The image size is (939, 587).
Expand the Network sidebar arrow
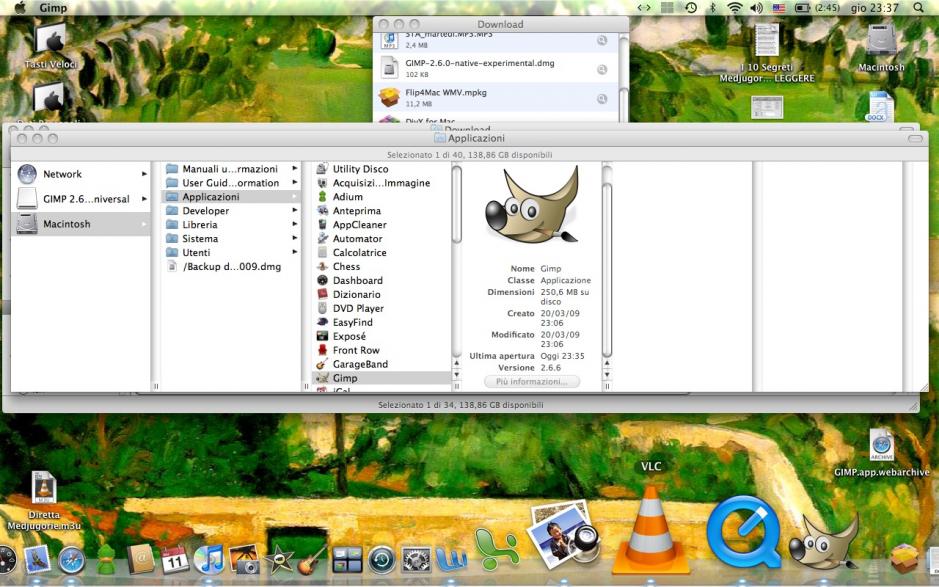coord(144,174)
